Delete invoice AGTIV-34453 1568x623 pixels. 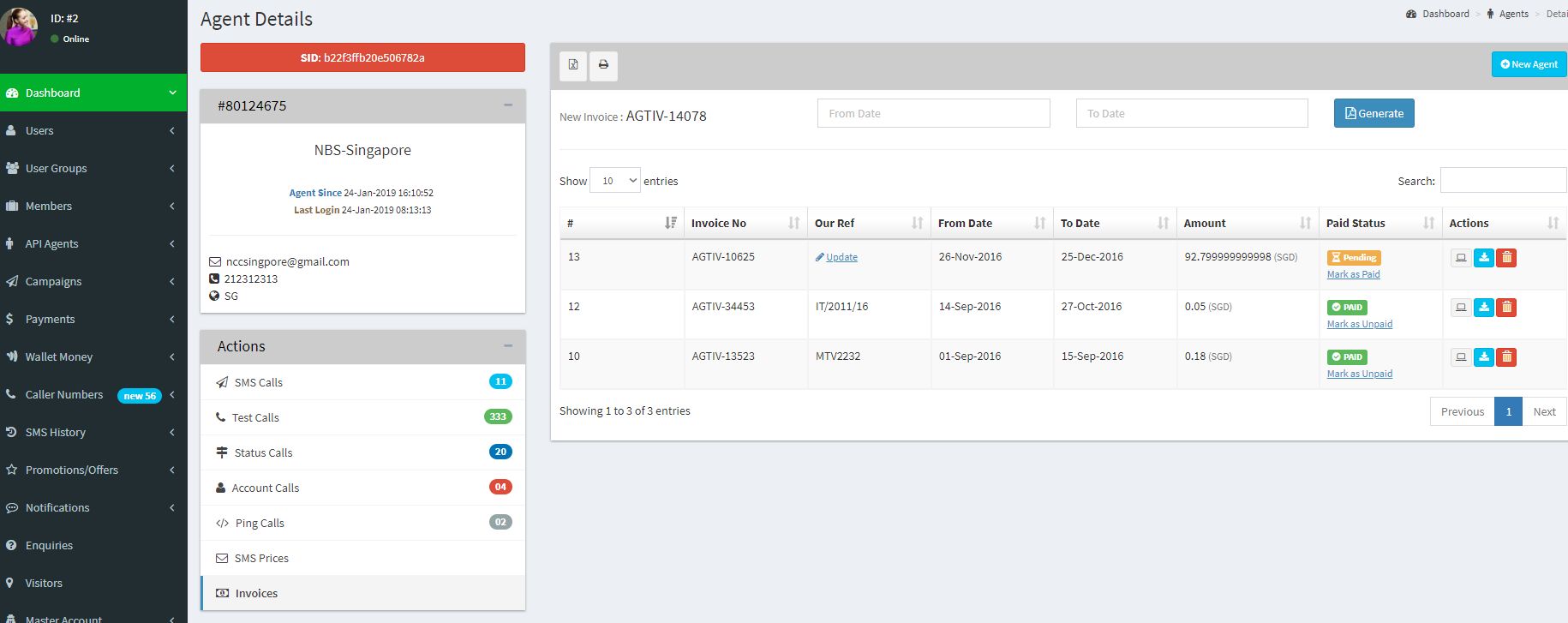1506,308
